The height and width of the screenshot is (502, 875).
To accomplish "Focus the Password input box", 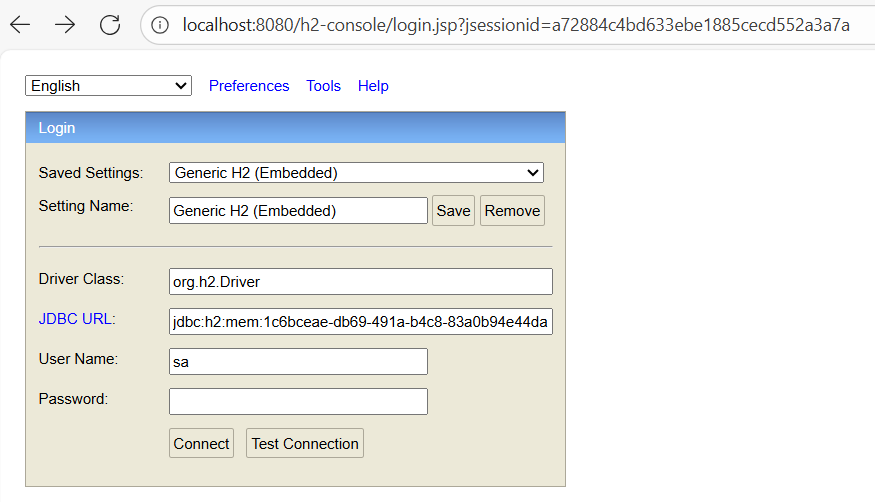I will pos(298,401).
